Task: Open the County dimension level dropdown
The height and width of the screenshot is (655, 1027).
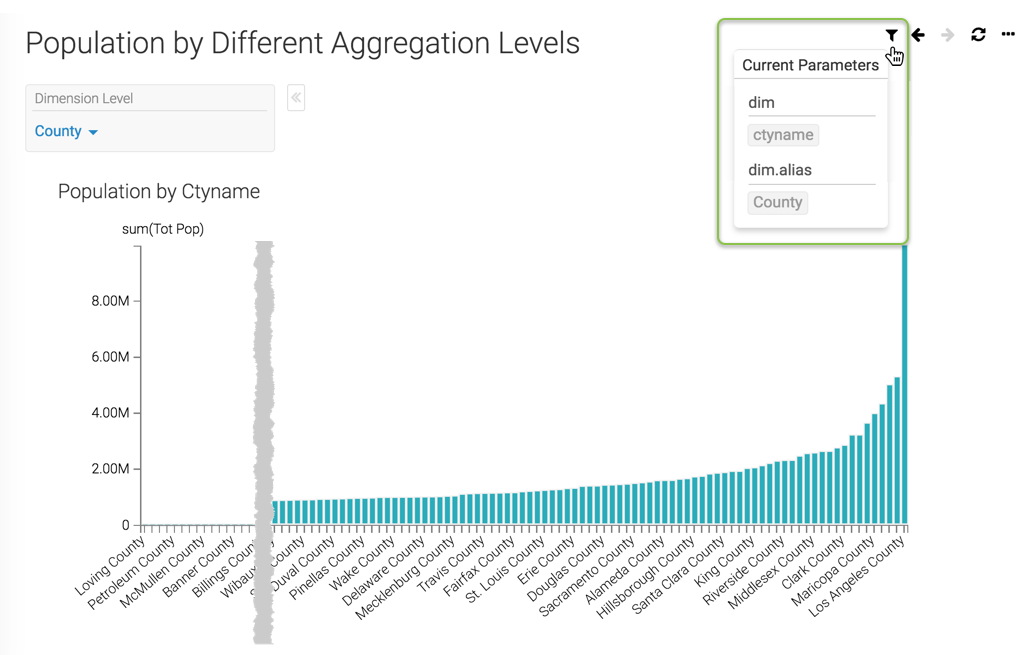Action: [66, 132]
